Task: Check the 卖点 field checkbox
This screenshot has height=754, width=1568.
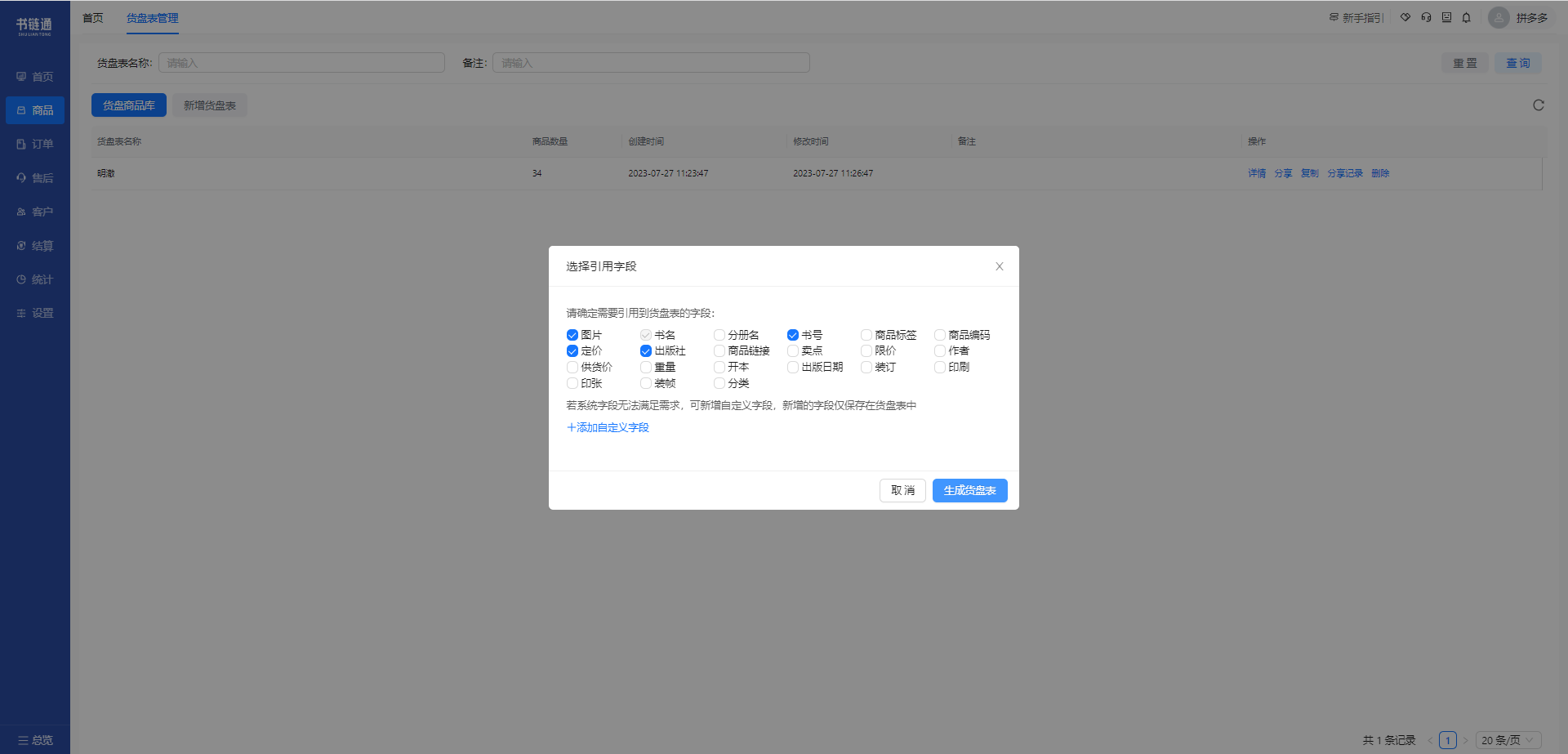Action: click(x=792, y=351)
